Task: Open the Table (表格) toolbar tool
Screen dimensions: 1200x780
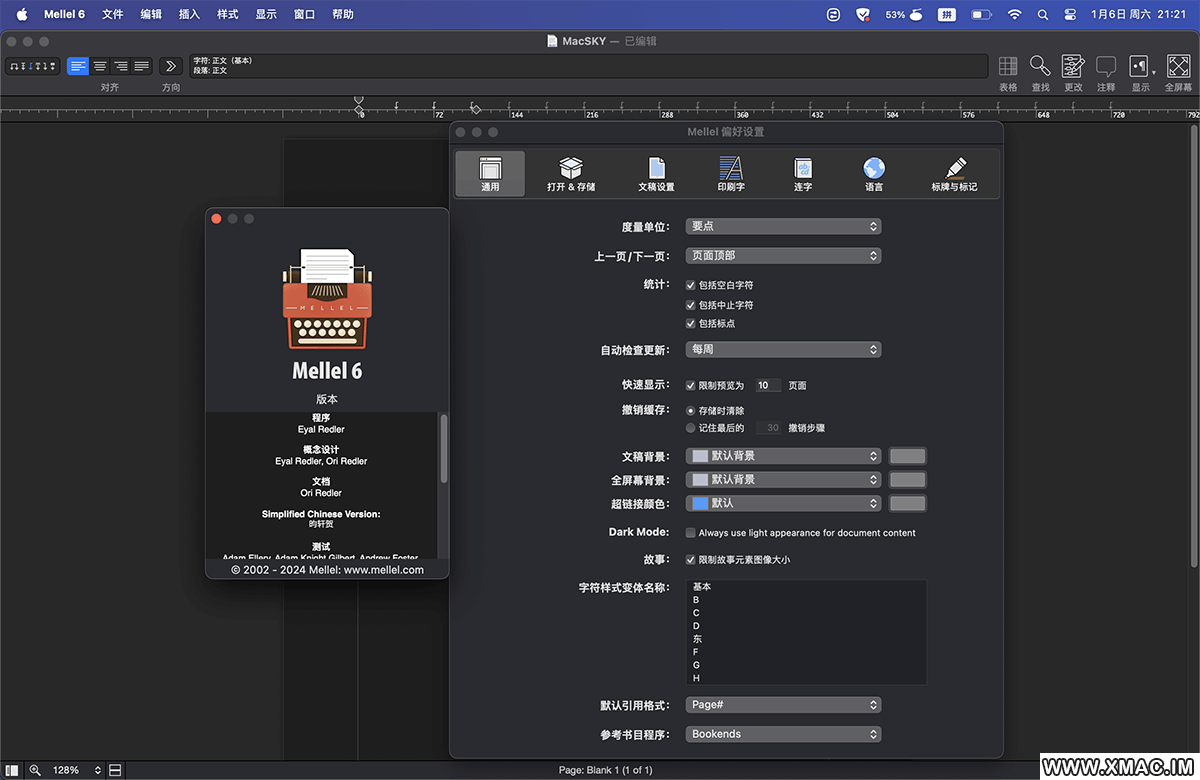Action: click(x=1008, y=66)
